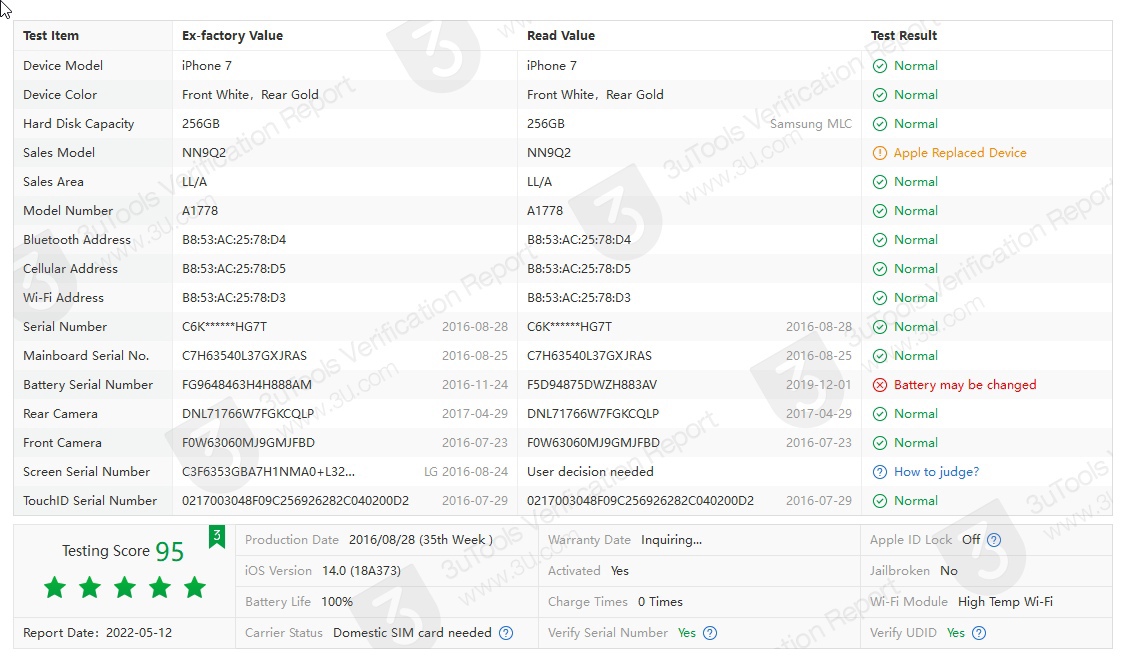
Task: Click the 'Test Item' column header
Action: tap(51, 36)
